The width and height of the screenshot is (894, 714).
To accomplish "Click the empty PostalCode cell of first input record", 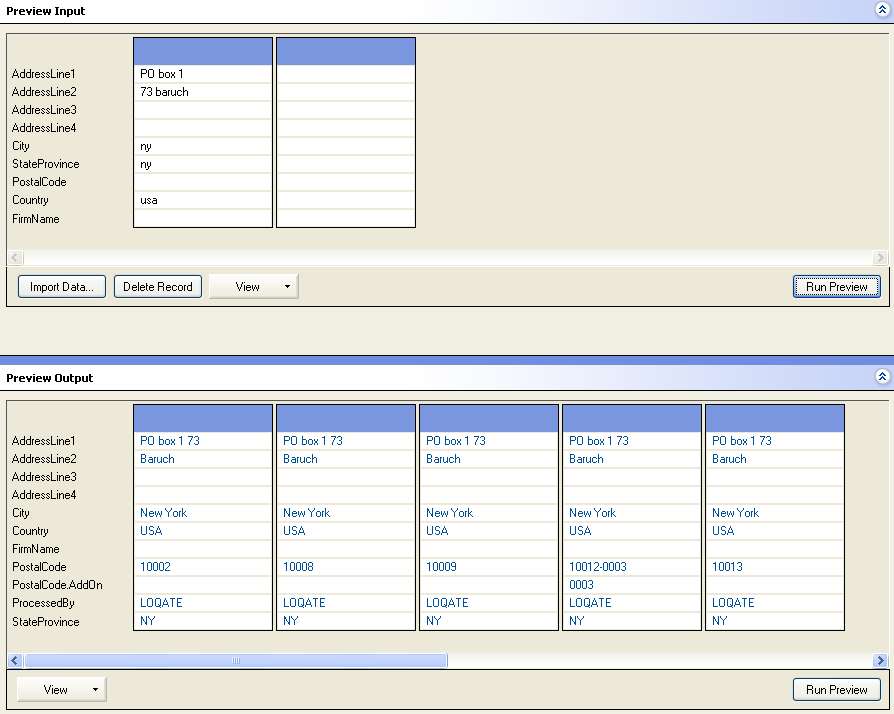I will click(x=203, y=182).
